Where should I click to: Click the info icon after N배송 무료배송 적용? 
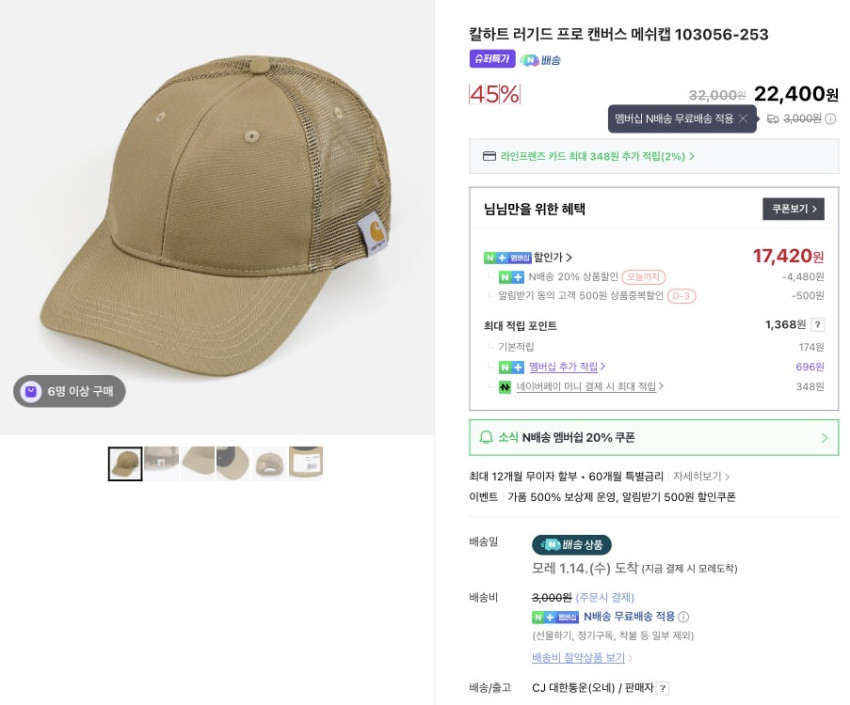click(684, 617)
